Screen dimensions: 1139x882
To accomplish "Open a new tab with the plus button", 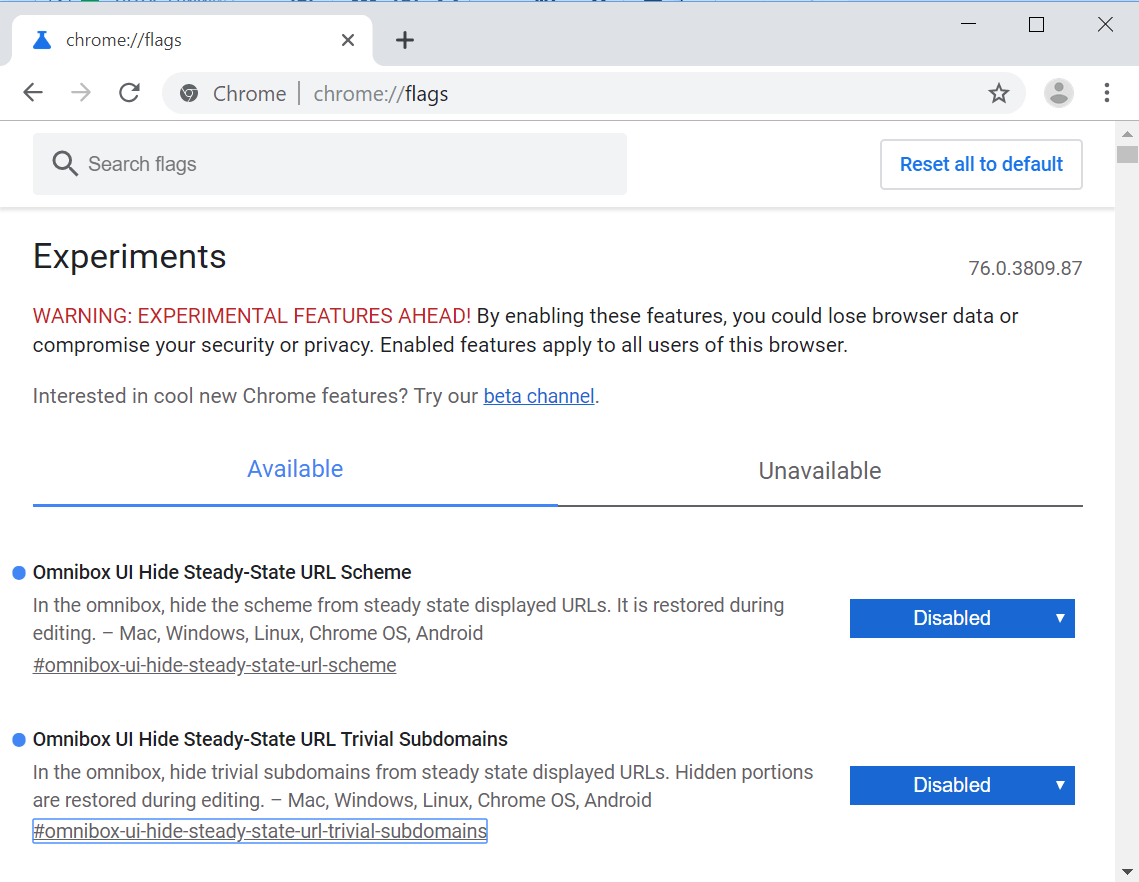I will (x=405, y=40).
